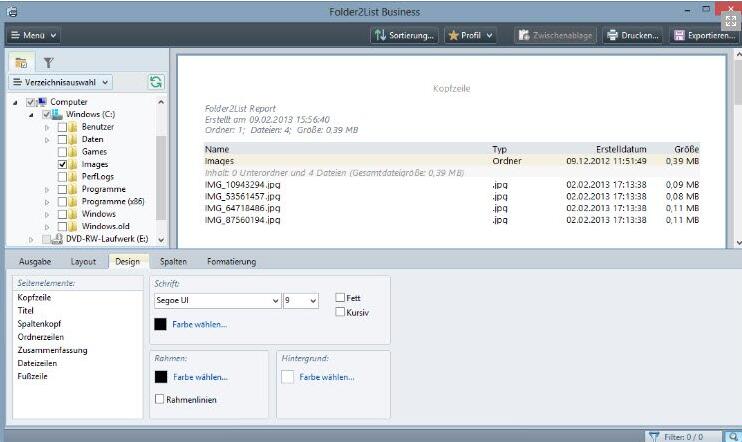Click IMG_87560194.jpg row in preview

(451, 220)
